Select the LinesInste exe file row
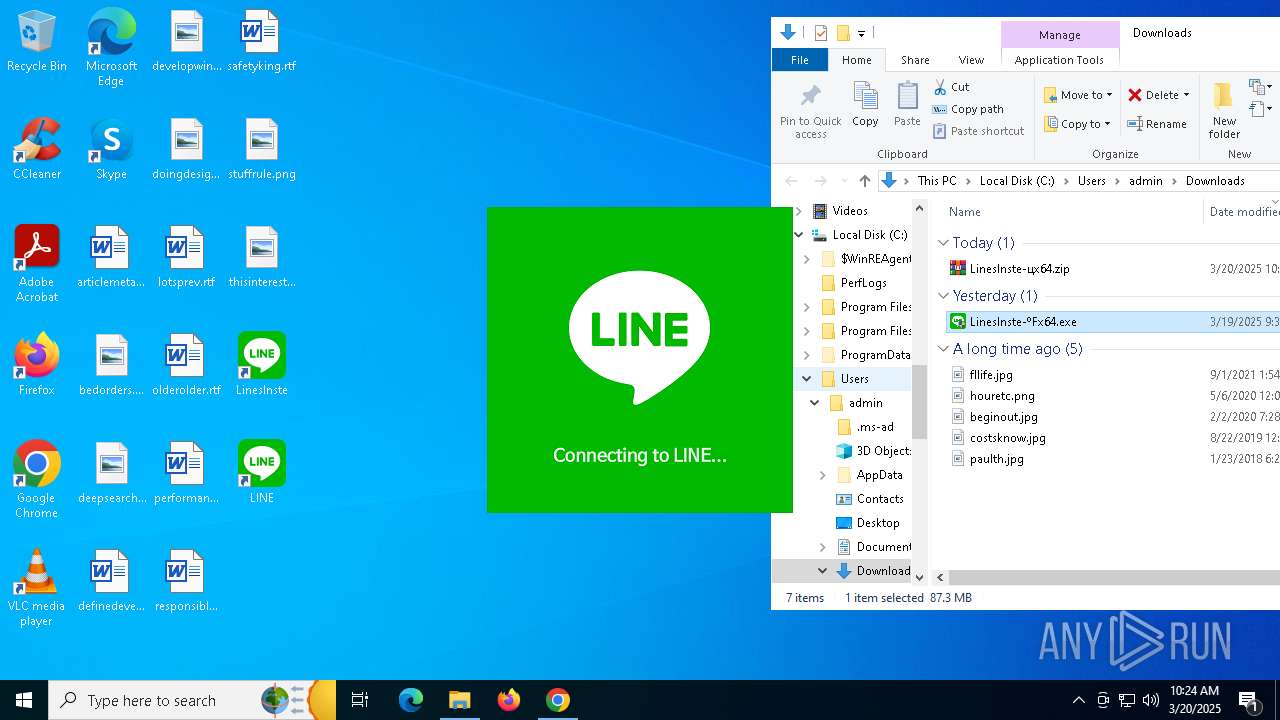Screen dimensions: 1280x720 tap(1113, 322)
